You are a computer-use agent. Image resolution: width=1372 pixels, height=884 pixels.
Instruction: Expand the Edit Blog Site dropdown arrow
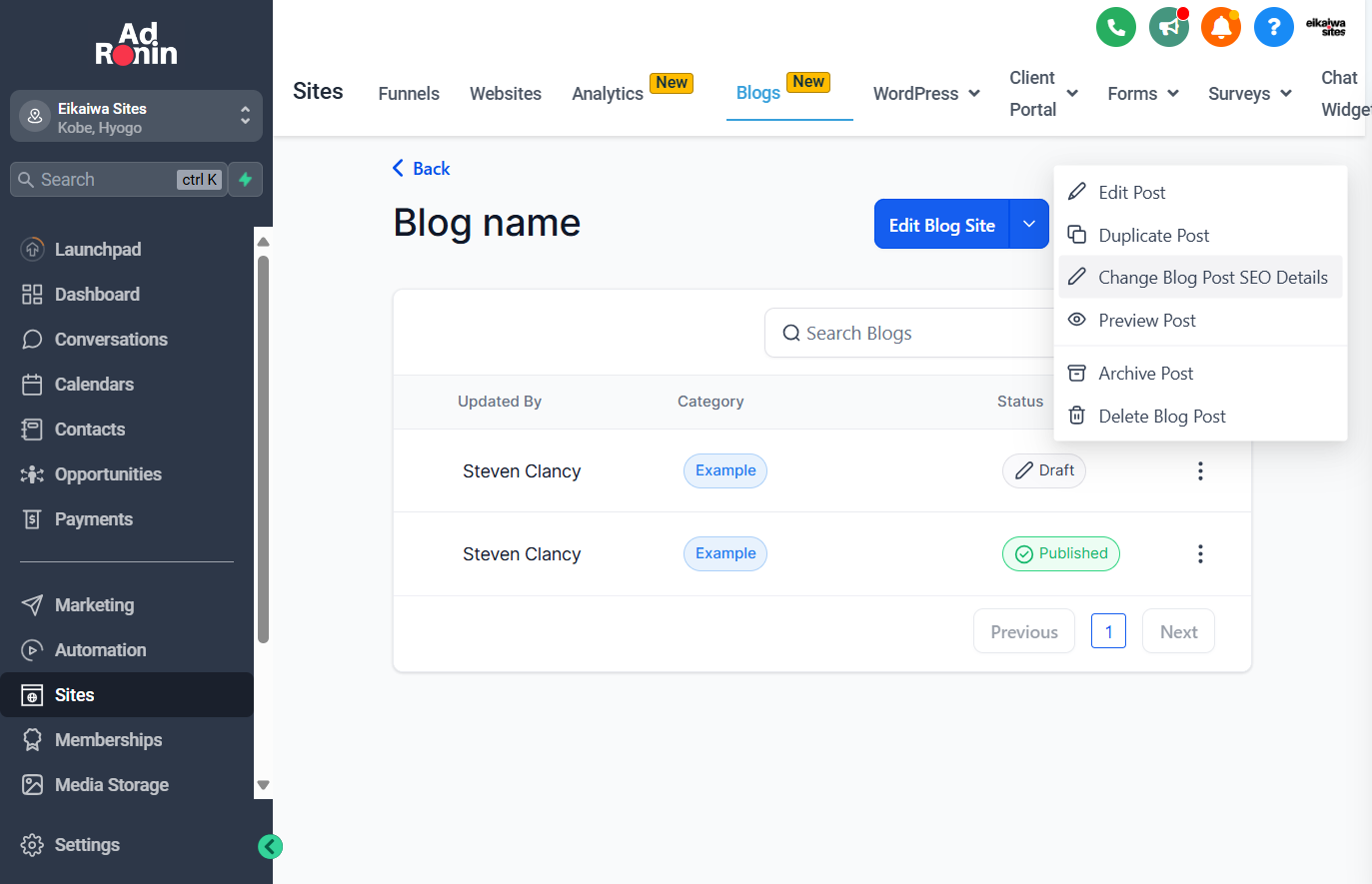pos(1029,224)
